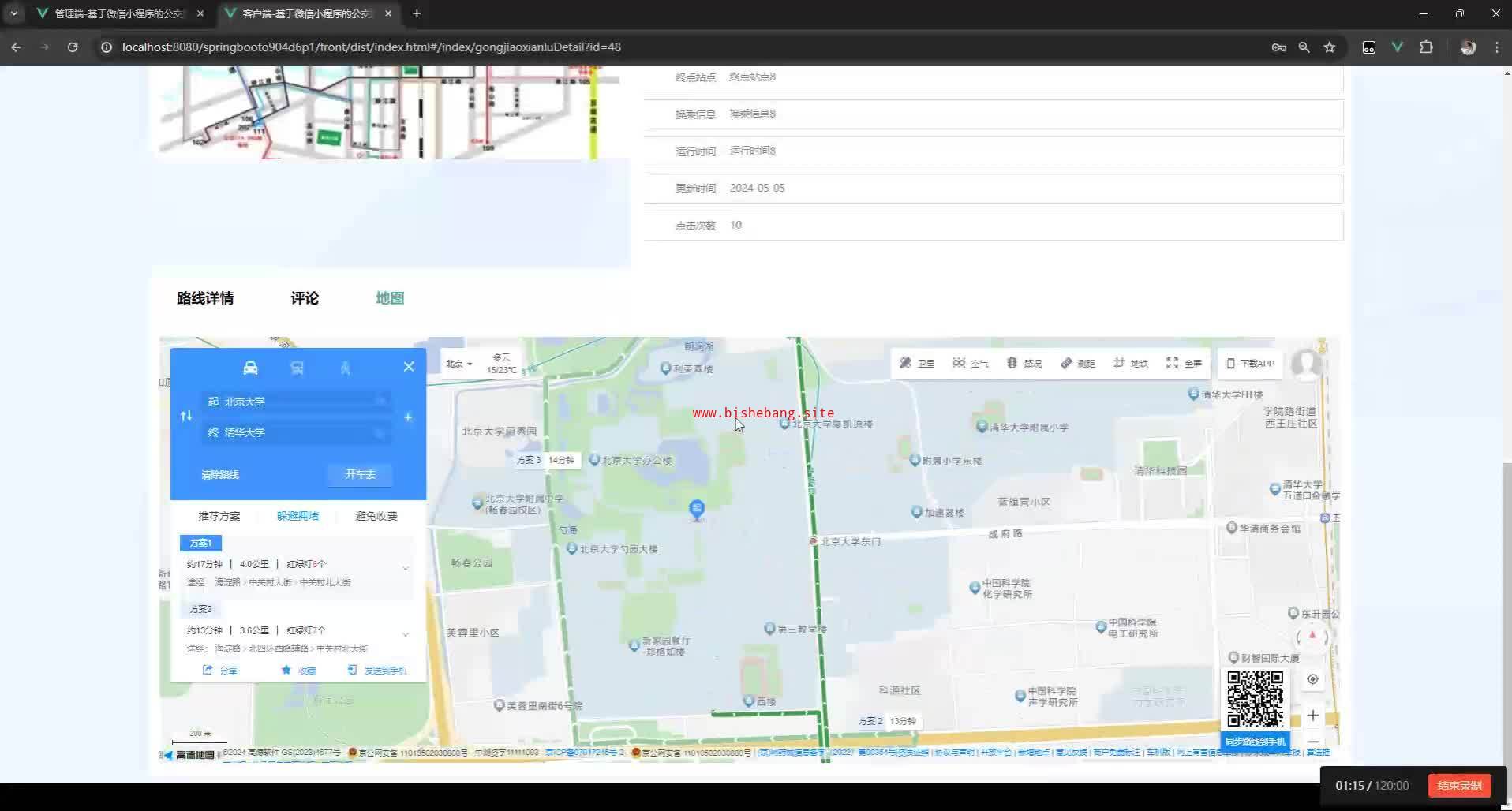Choose the walking mode icon
The width and height of the screenshot is (1512, 811).
click(345, 368)
